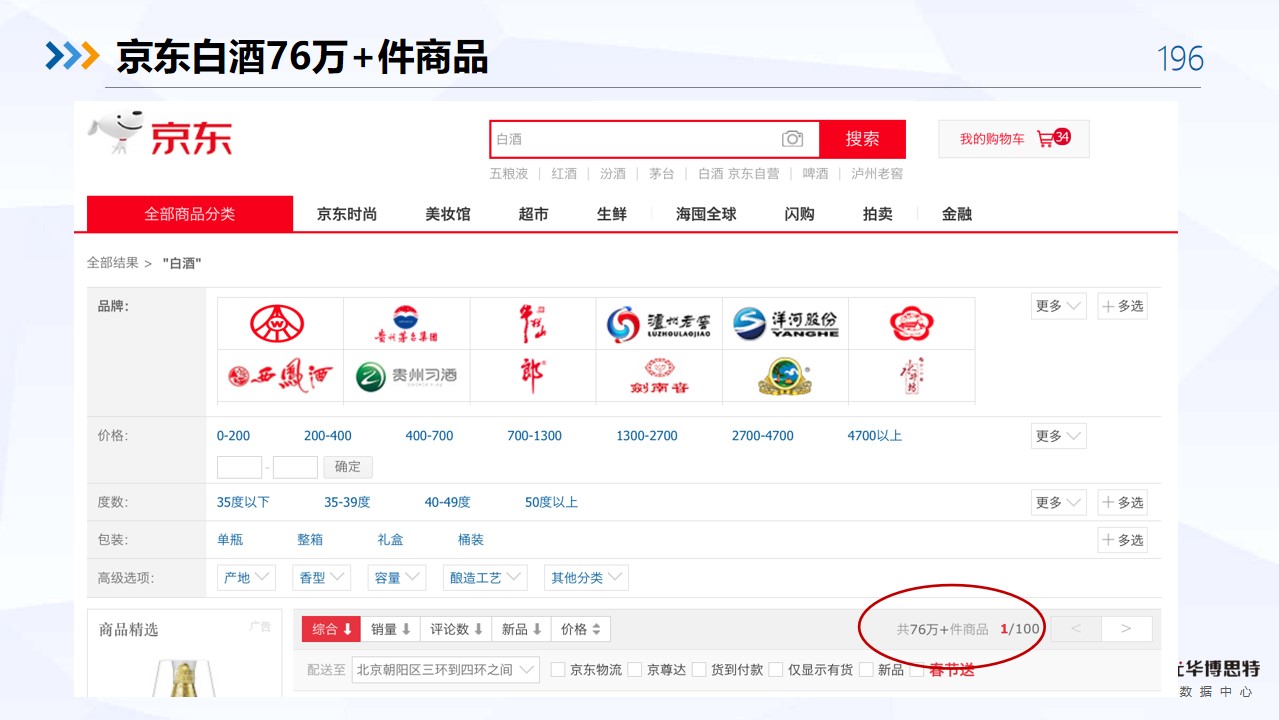Open the 容量 dropdown
1279x720 pixels.
[398, 578]
